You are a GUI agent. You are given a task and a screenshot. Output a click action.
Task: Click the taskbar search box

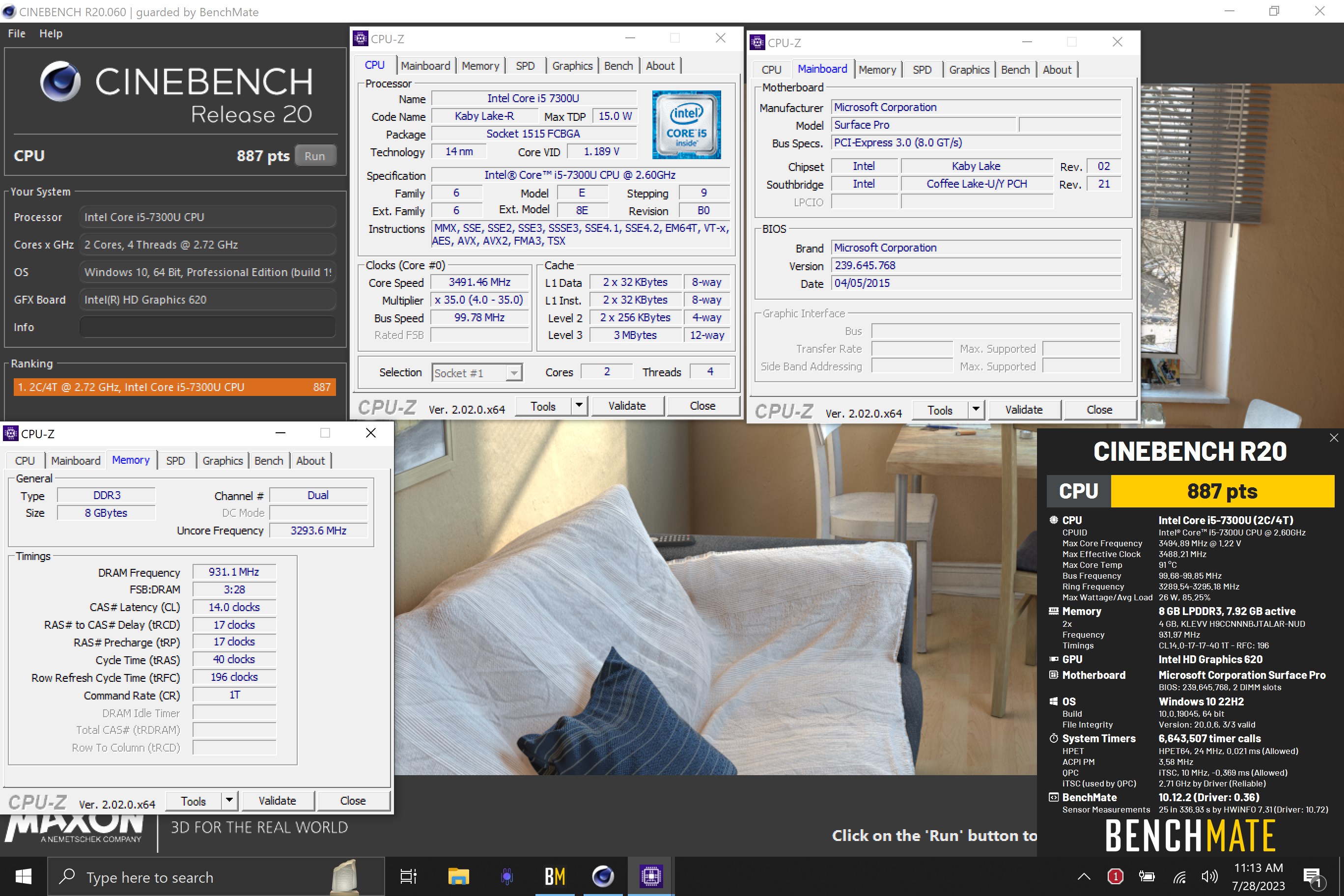(x=216, y=876)
